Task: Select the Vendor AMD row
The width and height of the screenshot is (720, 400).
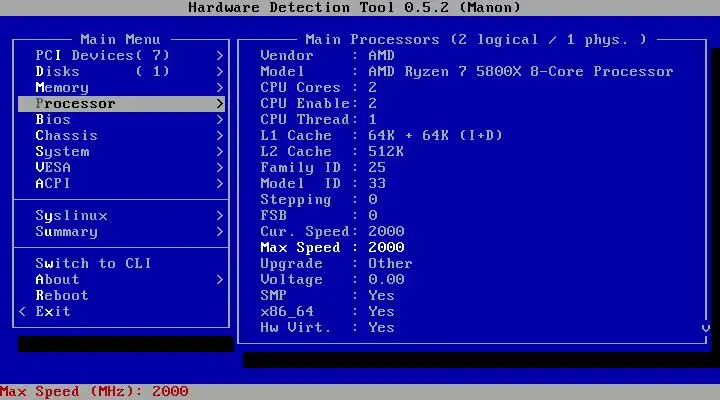Action: [327, 56]
